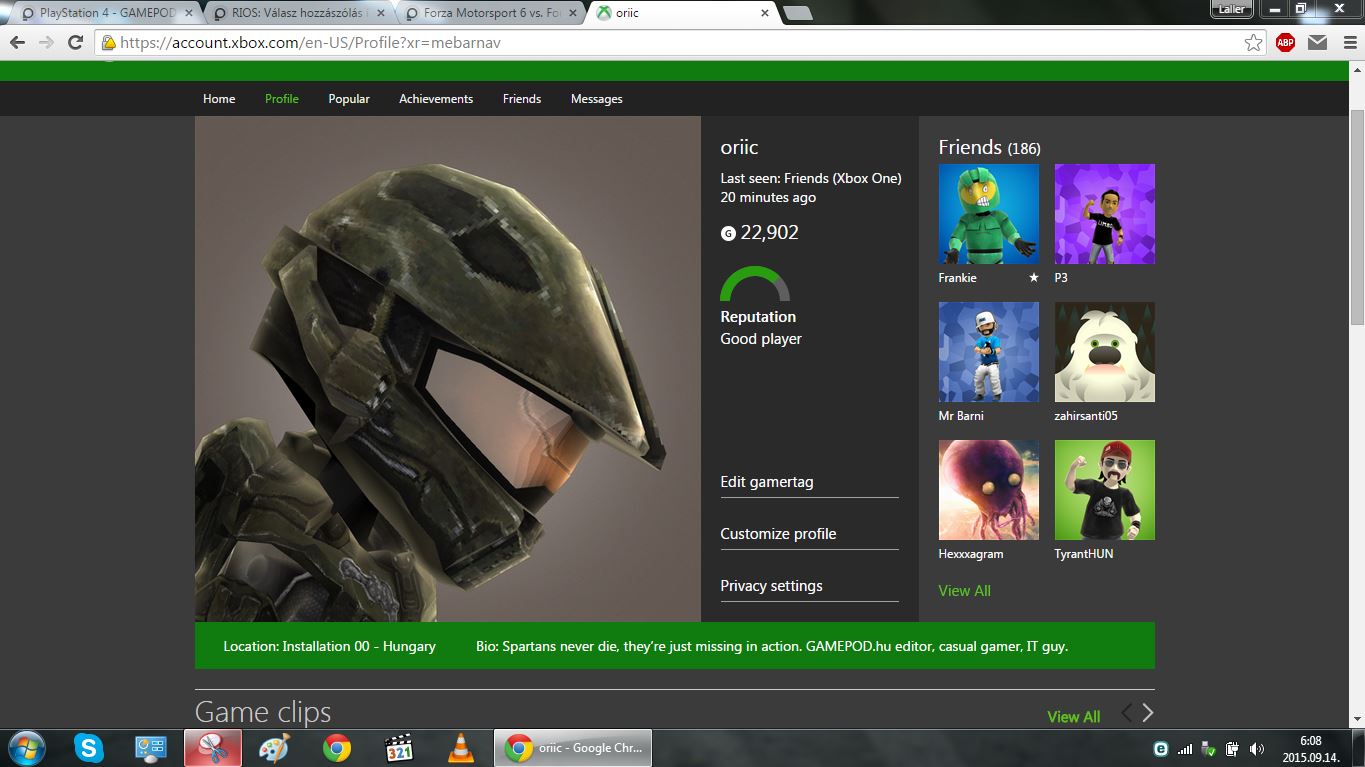Open the Friends navigation item
Image resolution: width=1365 pixels, height=767 pixels.
522,99
